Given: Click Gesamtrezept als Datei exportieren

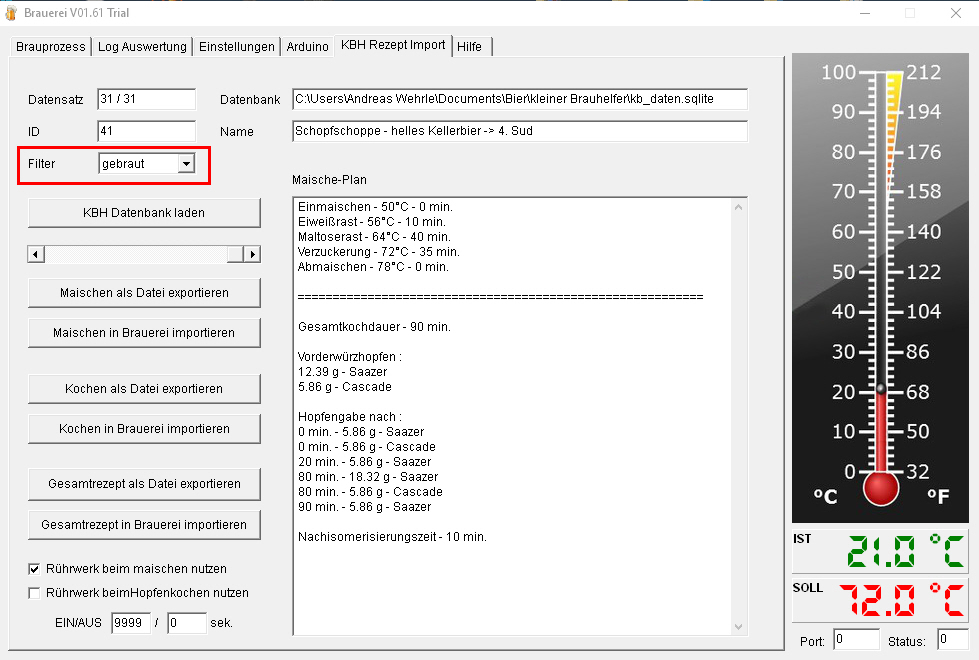Looking at the screenshot, I should pos(144,484).
